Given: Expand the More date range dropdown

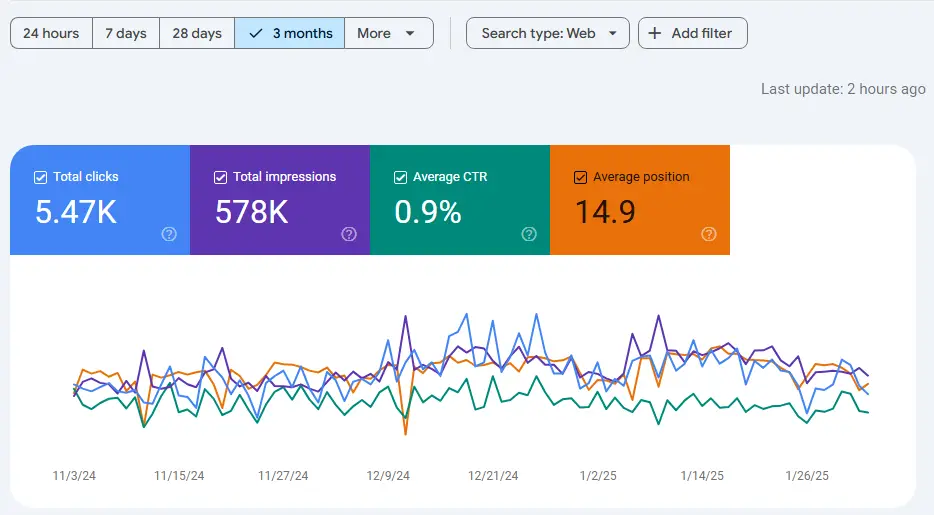Looking at the screenshot, I should click(x=388, y=33).
